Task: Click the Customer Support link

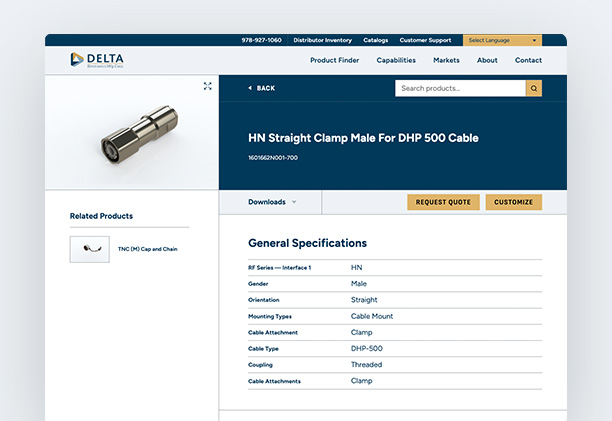Action: (426, 40)
